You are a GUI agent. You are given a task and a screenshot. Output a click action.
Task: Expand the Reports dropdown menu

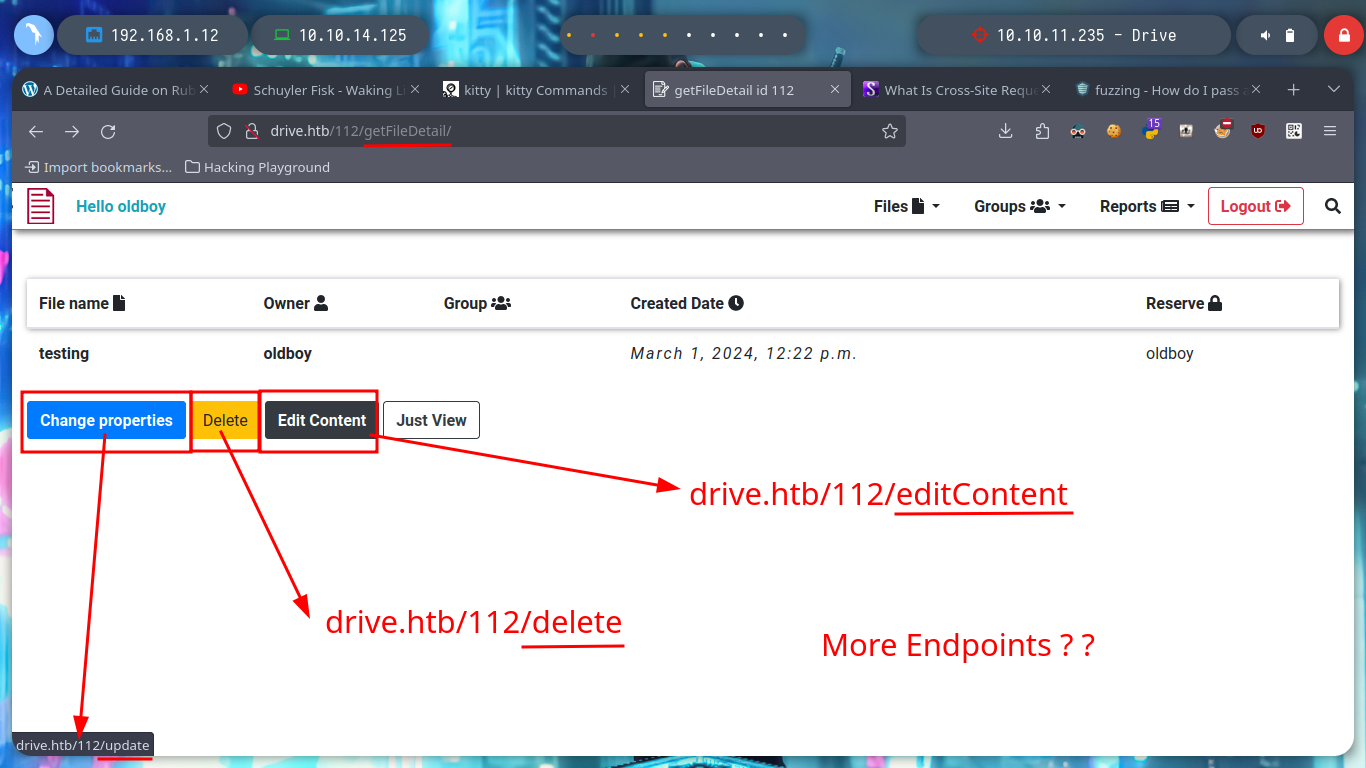pos(1146,206)
